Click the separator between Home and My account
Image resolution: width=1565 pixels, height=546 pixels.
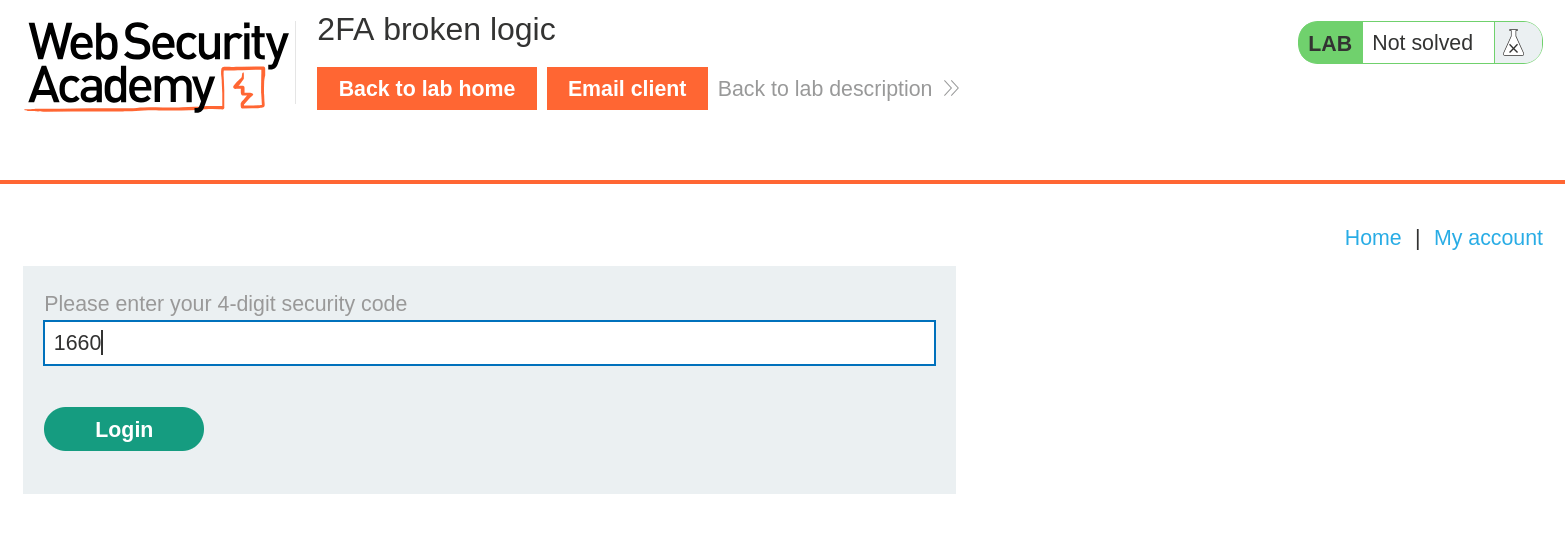1417,238
